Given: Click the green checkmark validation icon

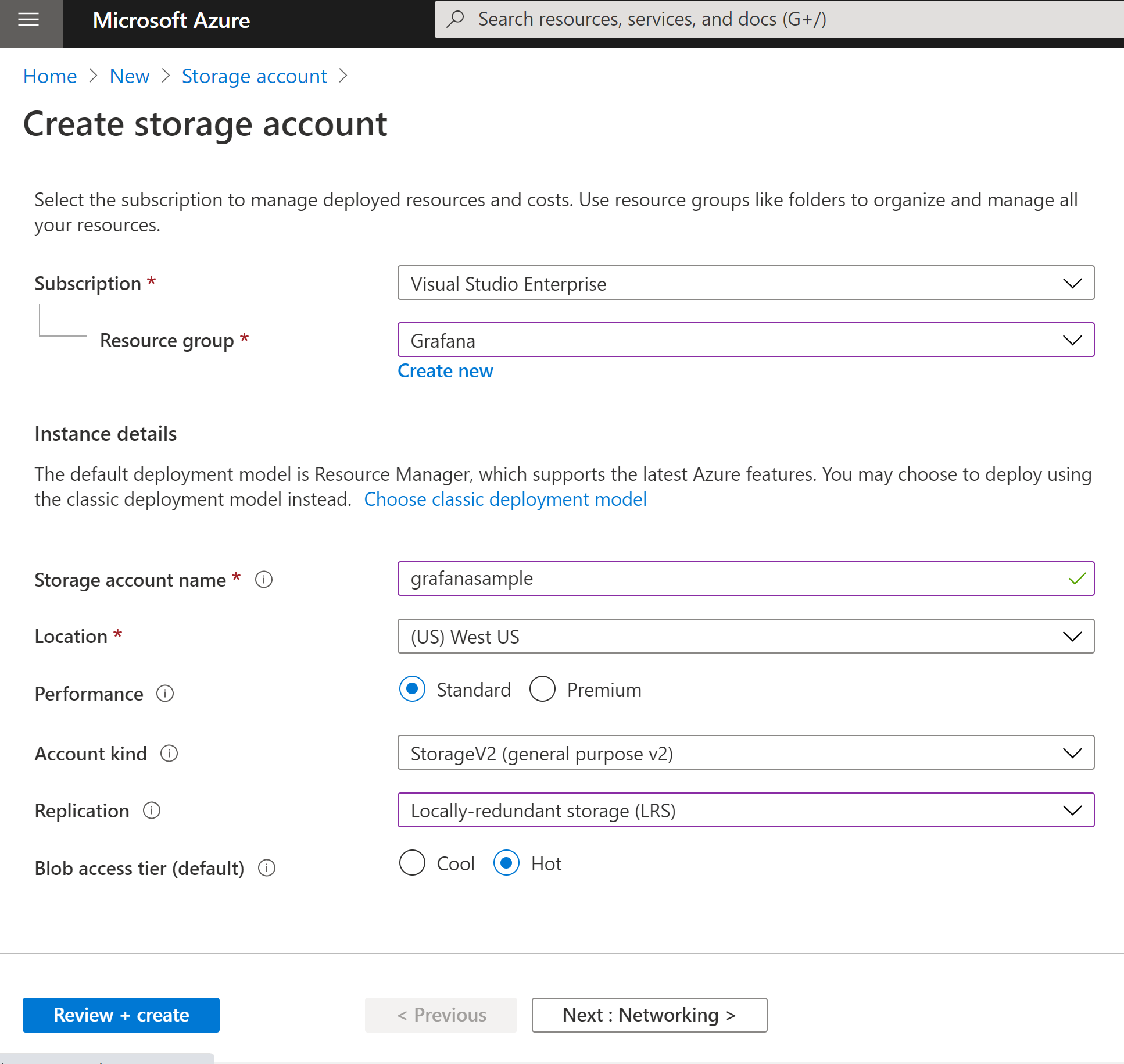Looking at the screenshot, I should click(x=1077, y=579).
